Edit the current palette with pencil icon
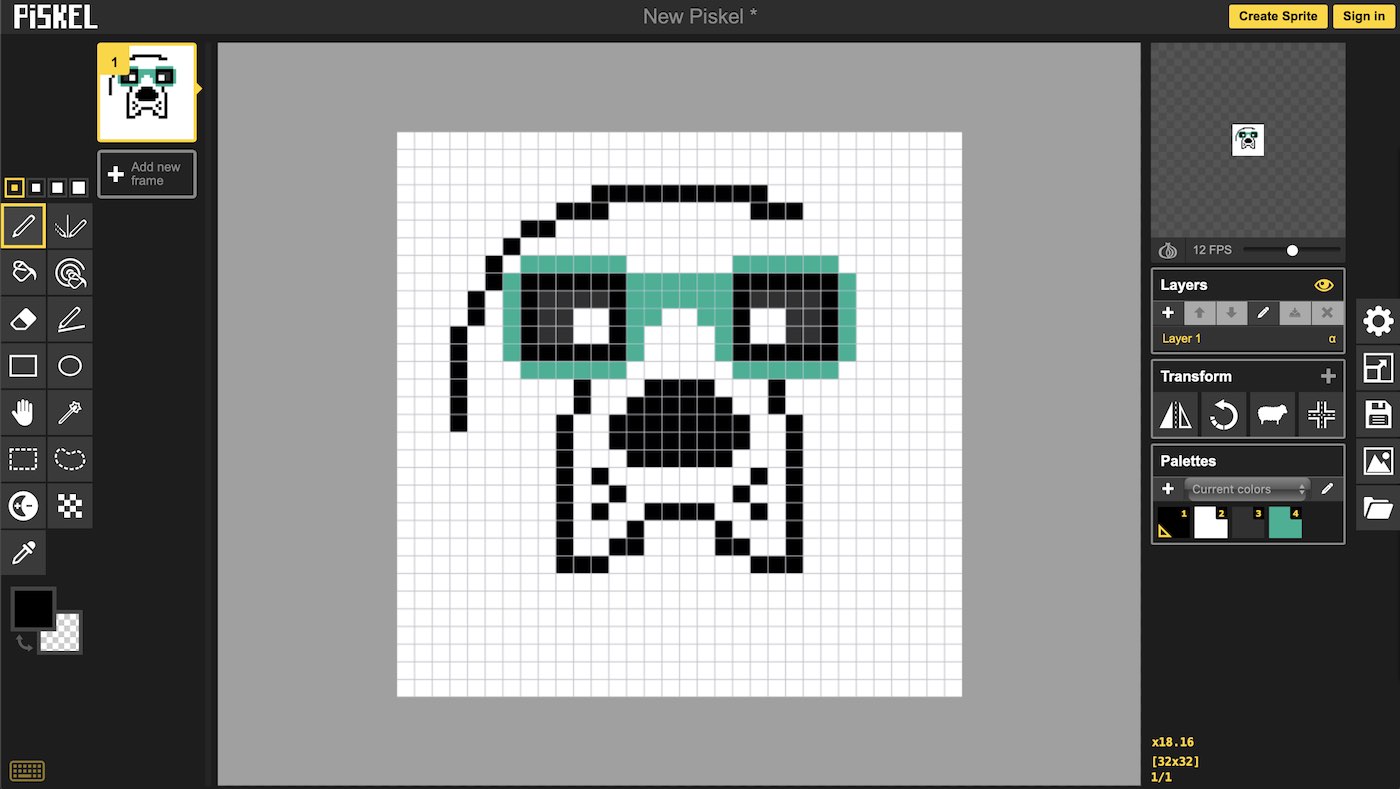 pos(1327,489)
